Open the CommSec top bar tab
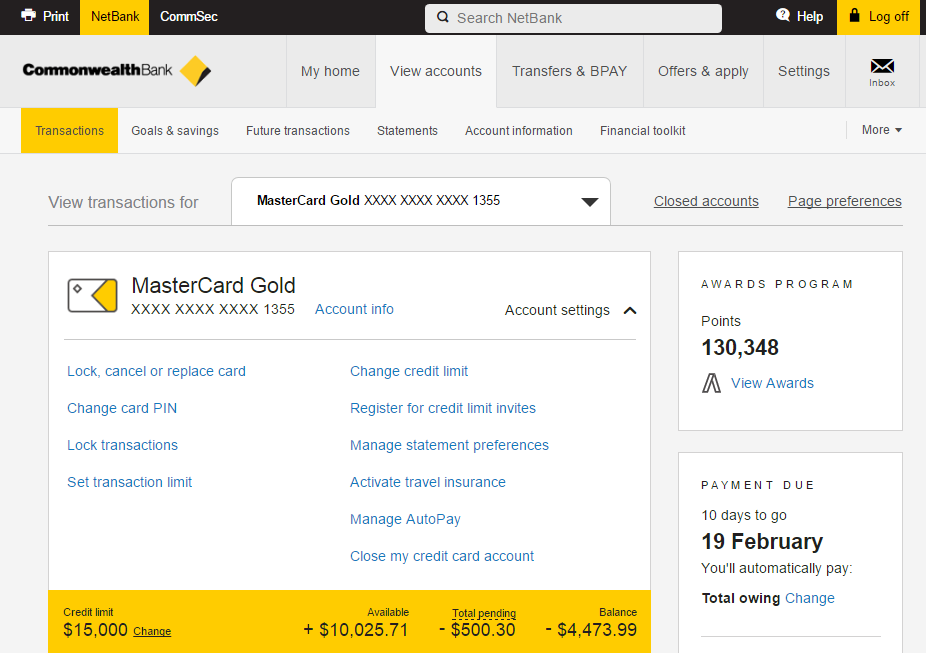The height and width of the screenshot is (653, 926). pos(188,17)
